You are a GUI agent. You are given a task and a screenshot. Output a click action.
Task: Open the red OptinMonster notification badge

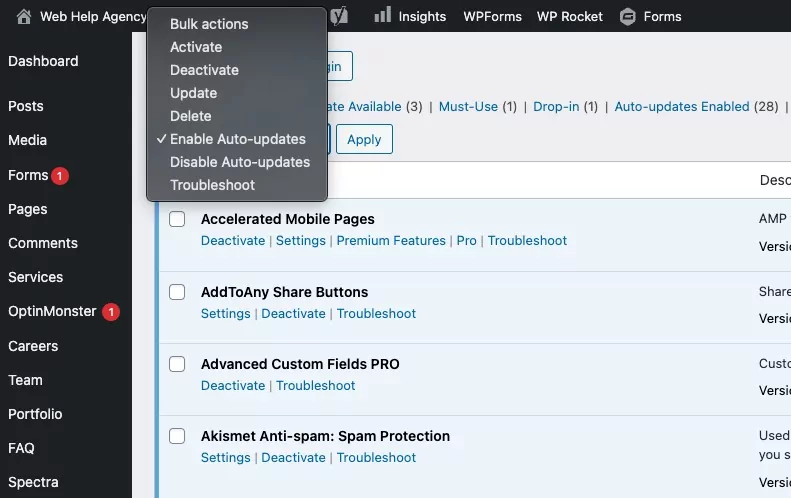pyautogui.click(x=111, y=312)
